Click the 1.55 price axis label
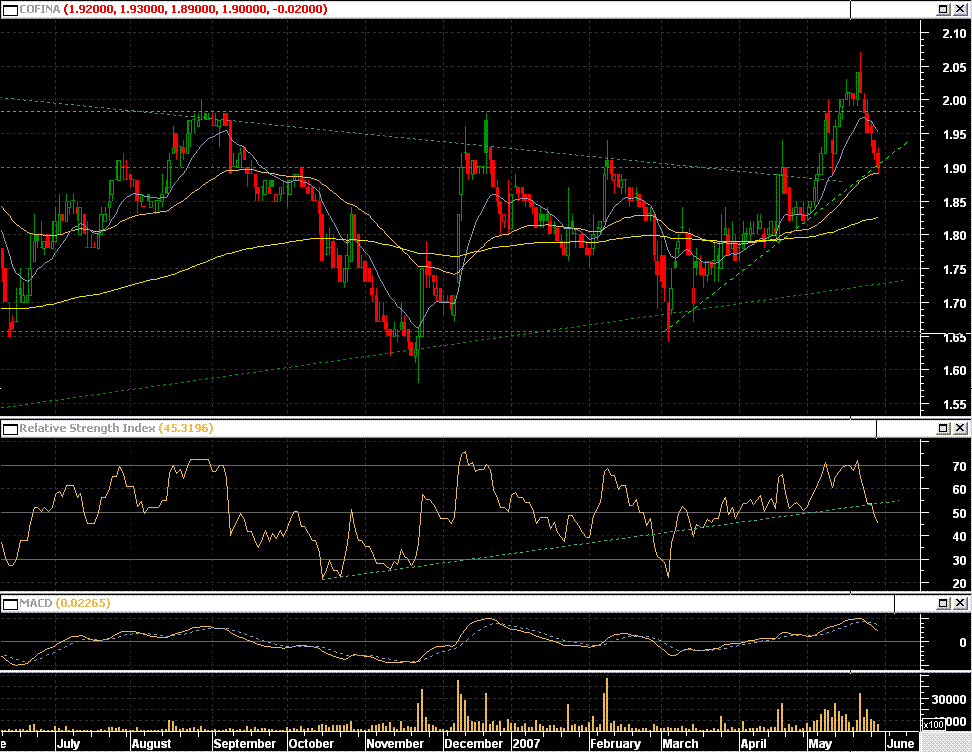 coord(954,404)
